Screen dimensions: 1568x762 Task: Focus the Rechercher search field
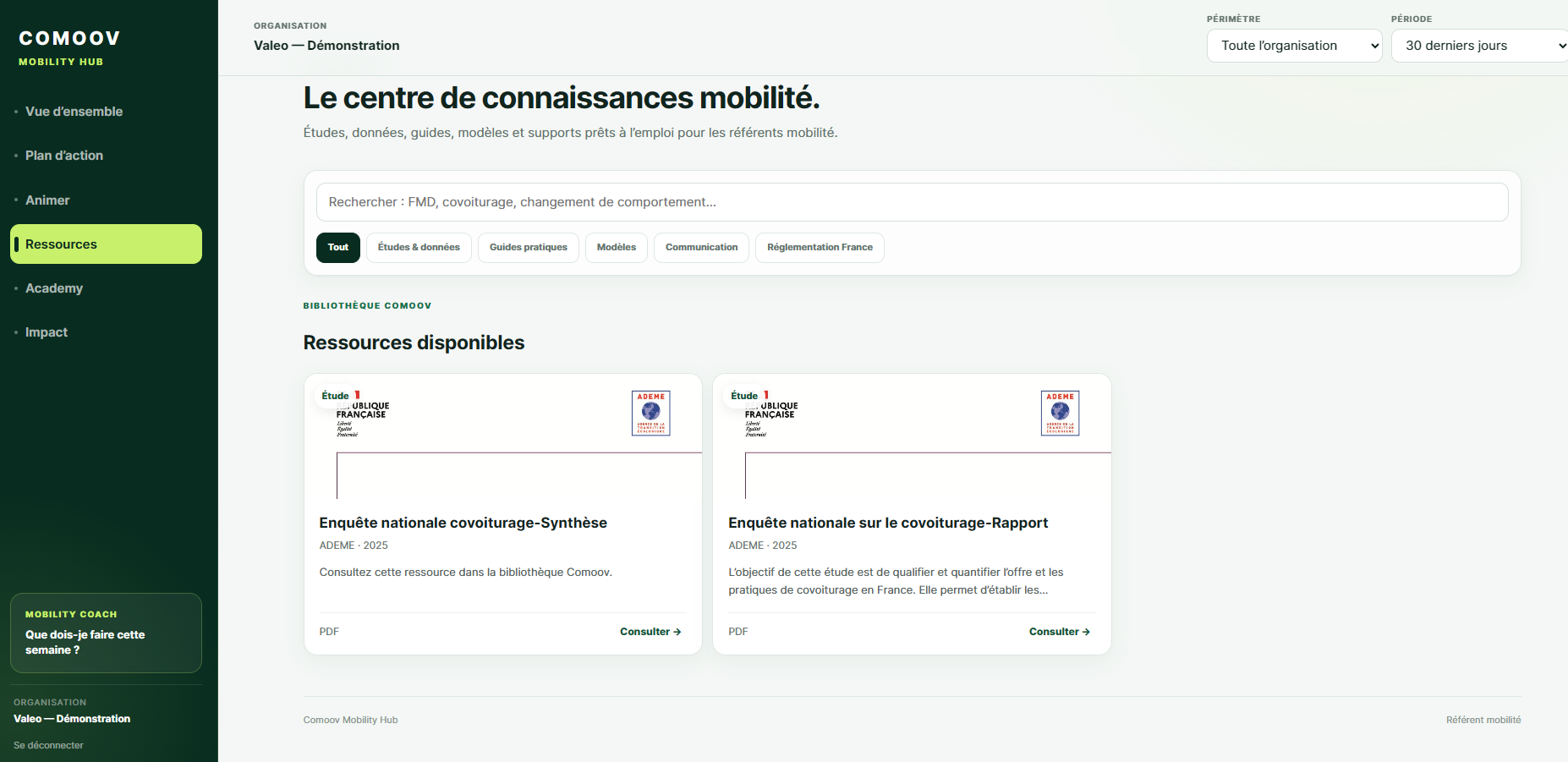[x=912, y=202]
